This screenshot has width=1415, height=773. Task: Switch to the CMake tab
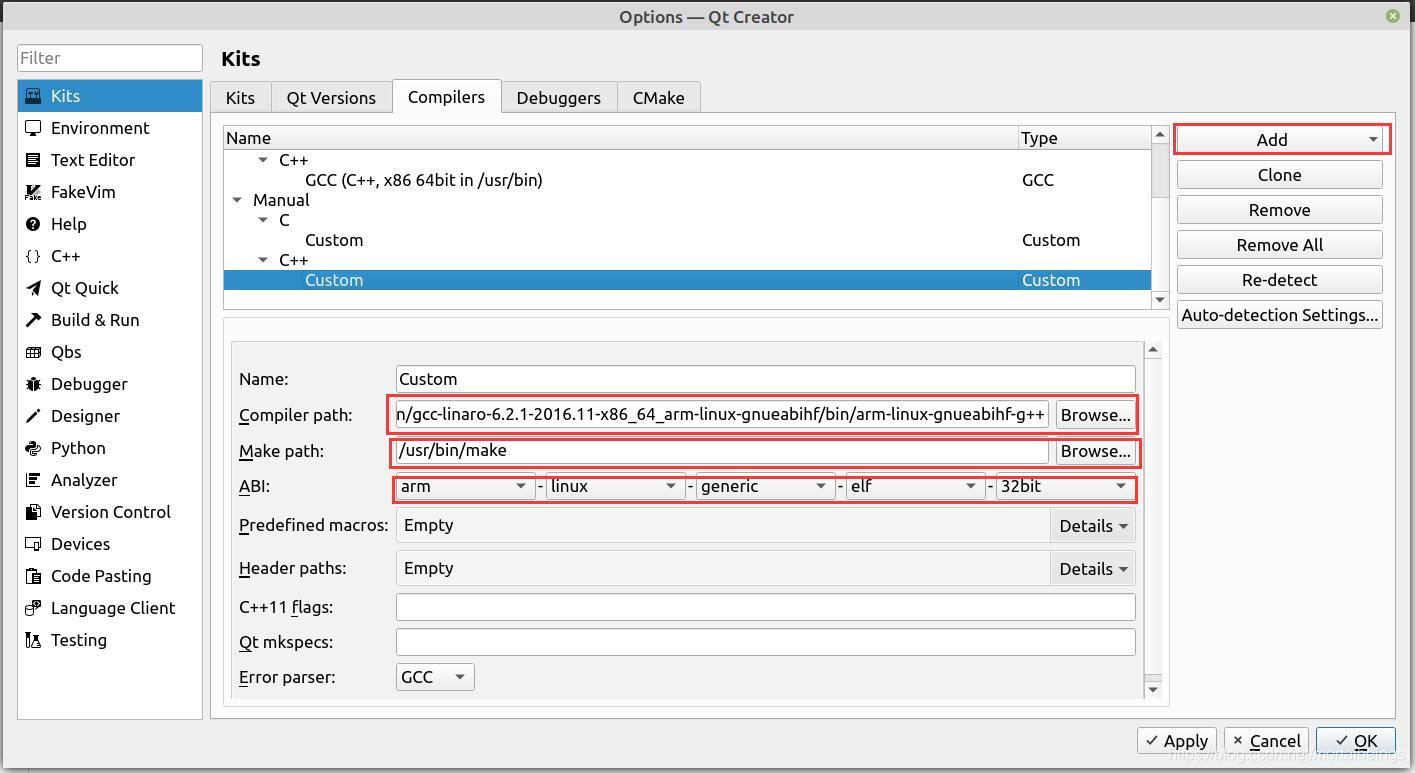coord(658,97)
